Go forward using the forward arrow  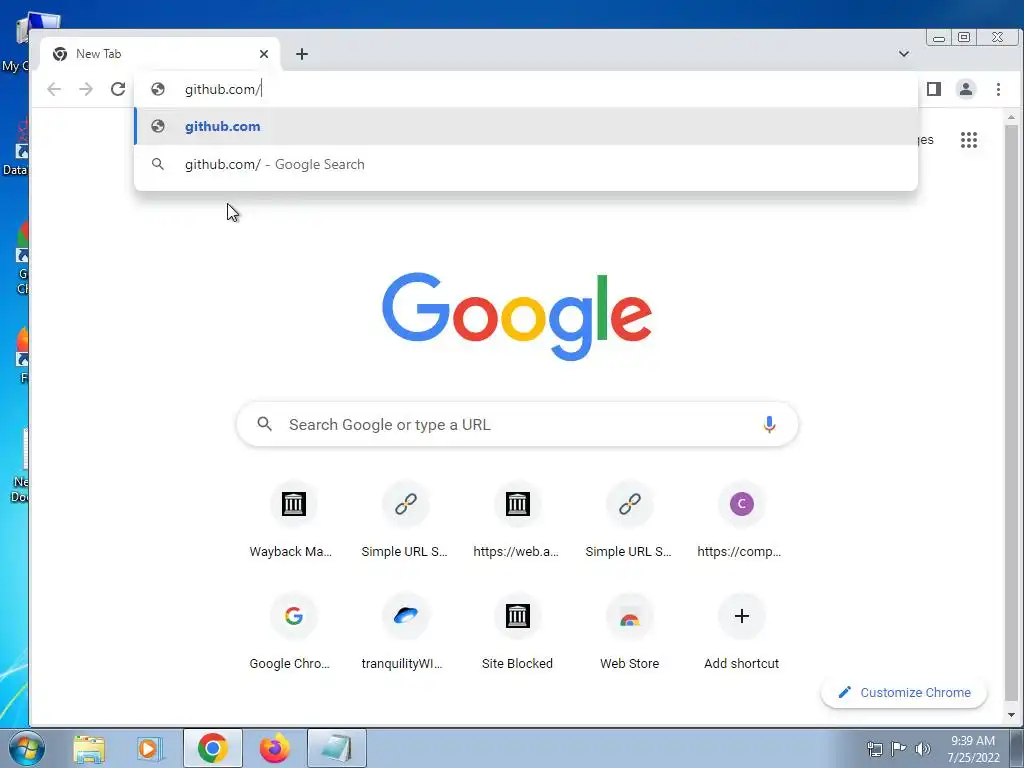click(x=86, y=89)
